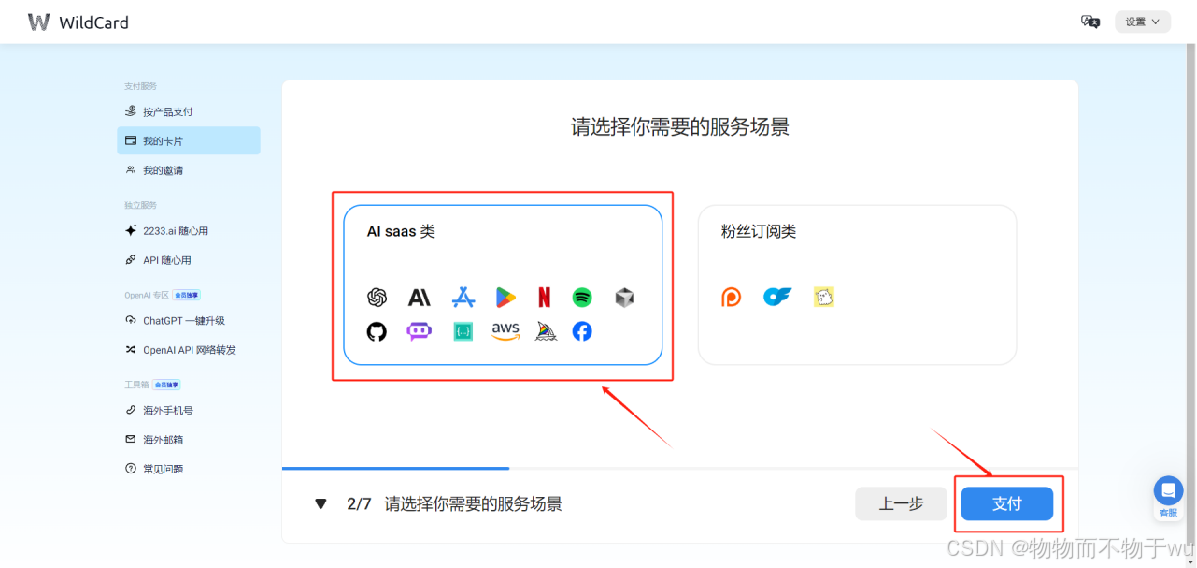This screenshot has width=1197, height=568.
Task: Click the WildCard brand name
Action: tap(93, 22)
